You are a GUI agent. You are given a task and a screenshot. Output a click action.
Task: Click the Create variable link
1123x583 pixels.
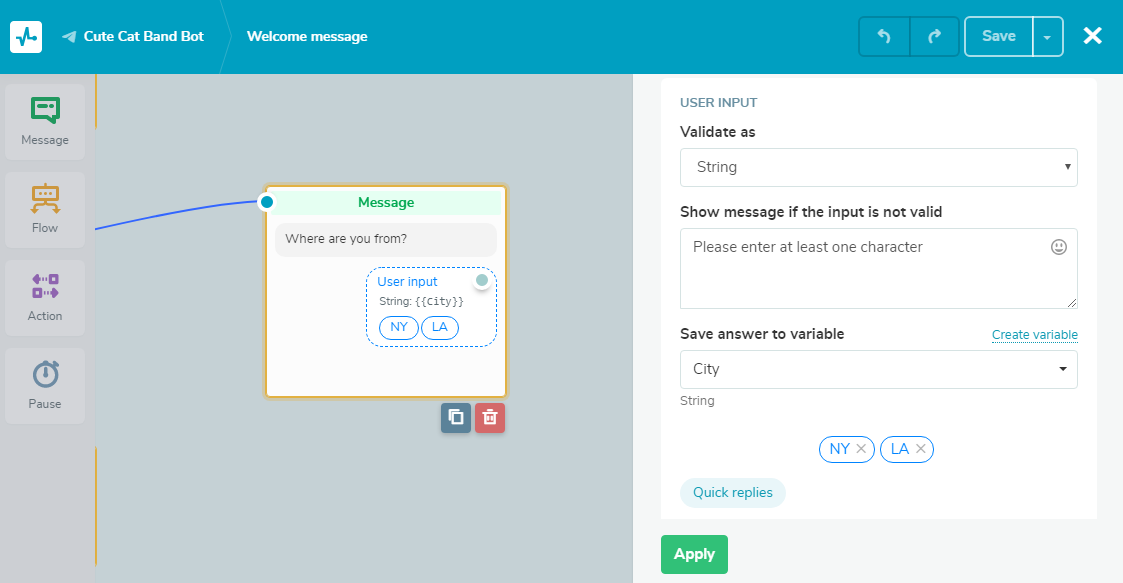[x=1034, y=335]
